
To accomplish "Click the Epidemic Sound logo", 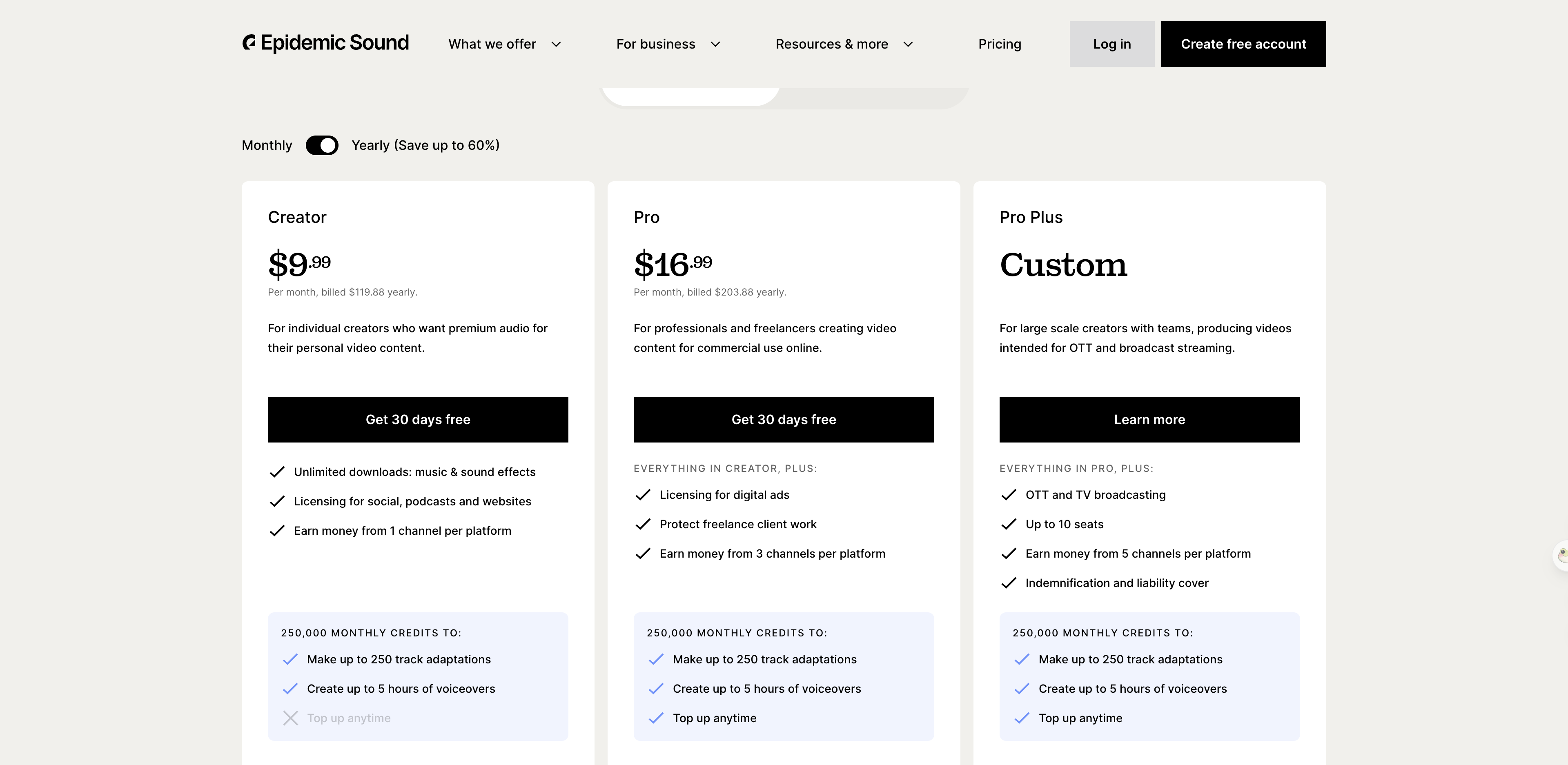I will coord(326,42).
